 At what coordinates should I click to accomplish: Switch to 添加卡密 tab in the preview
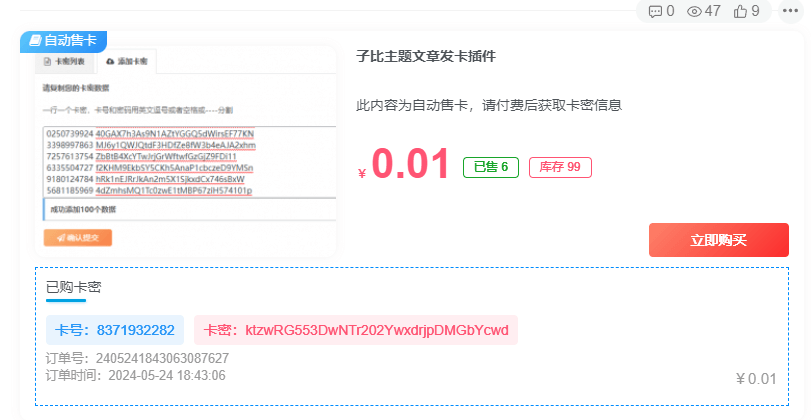[x=127, y=62]
